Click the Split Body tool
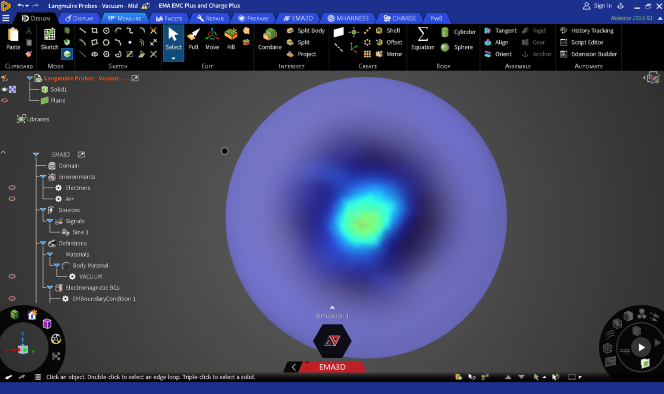The image size is (664, 394). 306,31
